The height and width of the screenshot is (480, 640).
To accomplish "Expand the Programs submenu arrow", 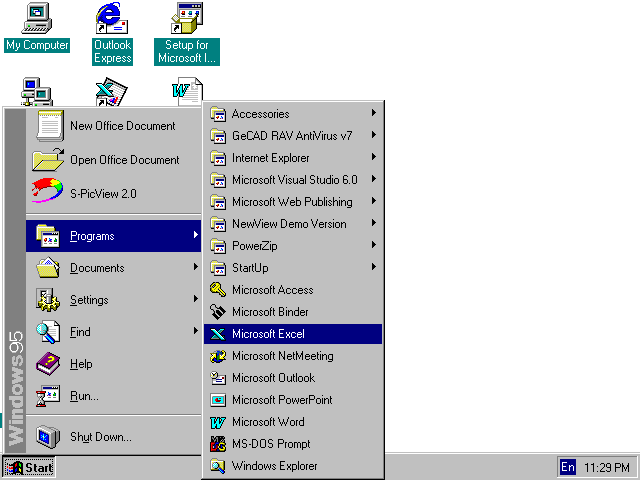I will (196, 235).
